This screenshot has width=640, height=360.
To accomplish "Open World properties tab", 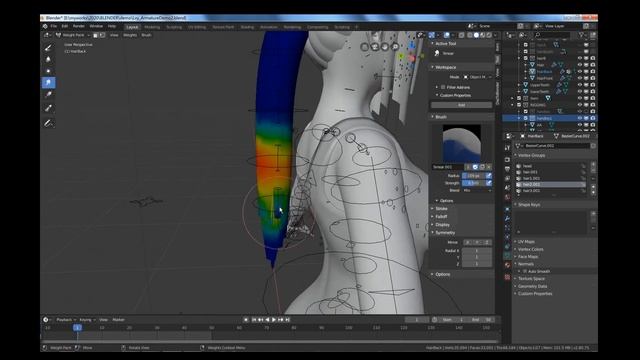I will point(507,197).
